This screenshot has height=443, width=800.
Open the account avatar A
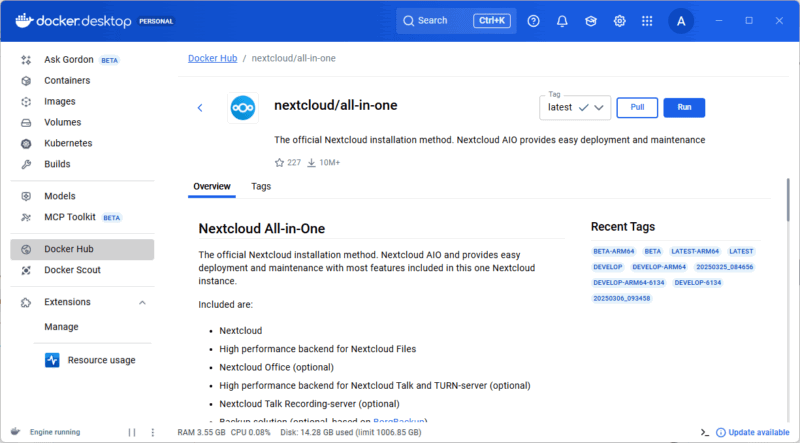point(681,21)
